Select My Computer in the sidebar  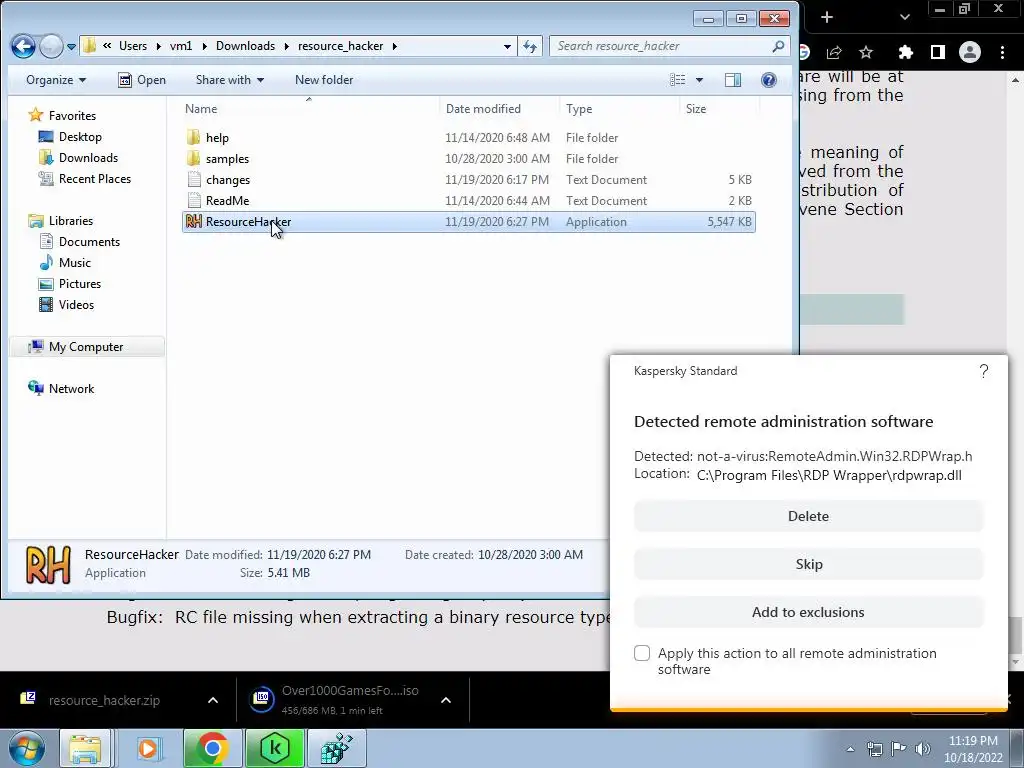[x=87, y=347]
